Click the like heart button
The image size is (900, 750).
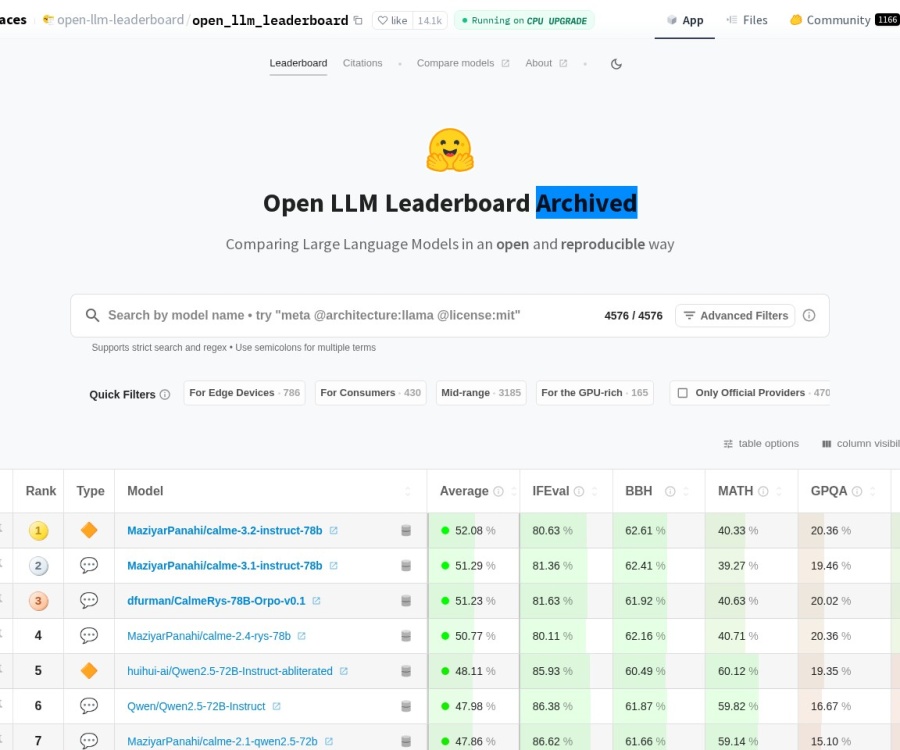point(393,21)
